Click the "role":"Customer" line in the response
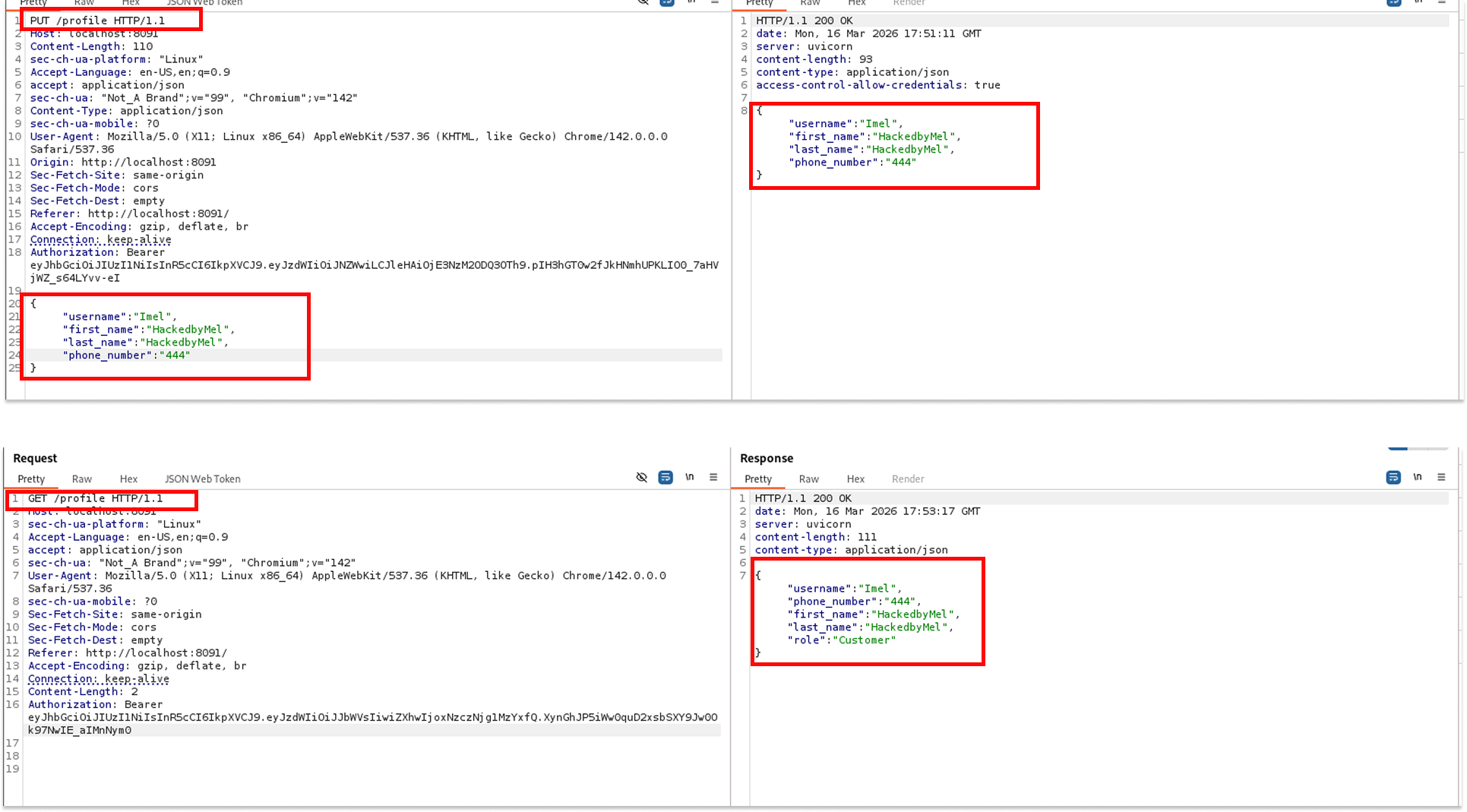 841,640
